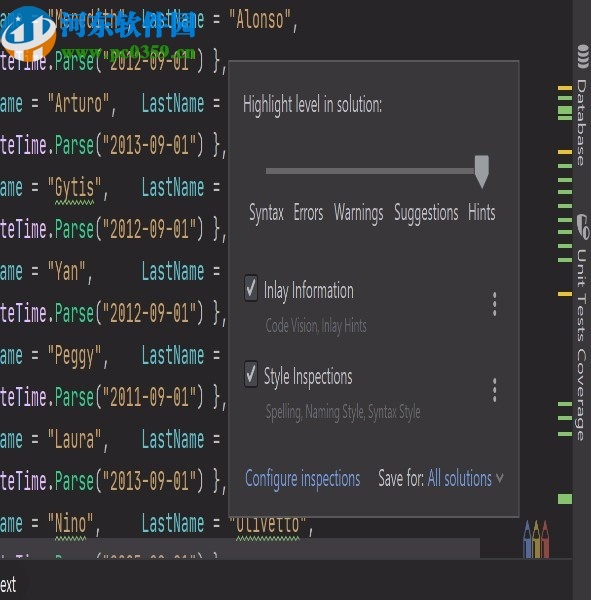591x600 pixels.
Task: Toggle the Style Inspections checkbox
Action: (x=251, y=374)
